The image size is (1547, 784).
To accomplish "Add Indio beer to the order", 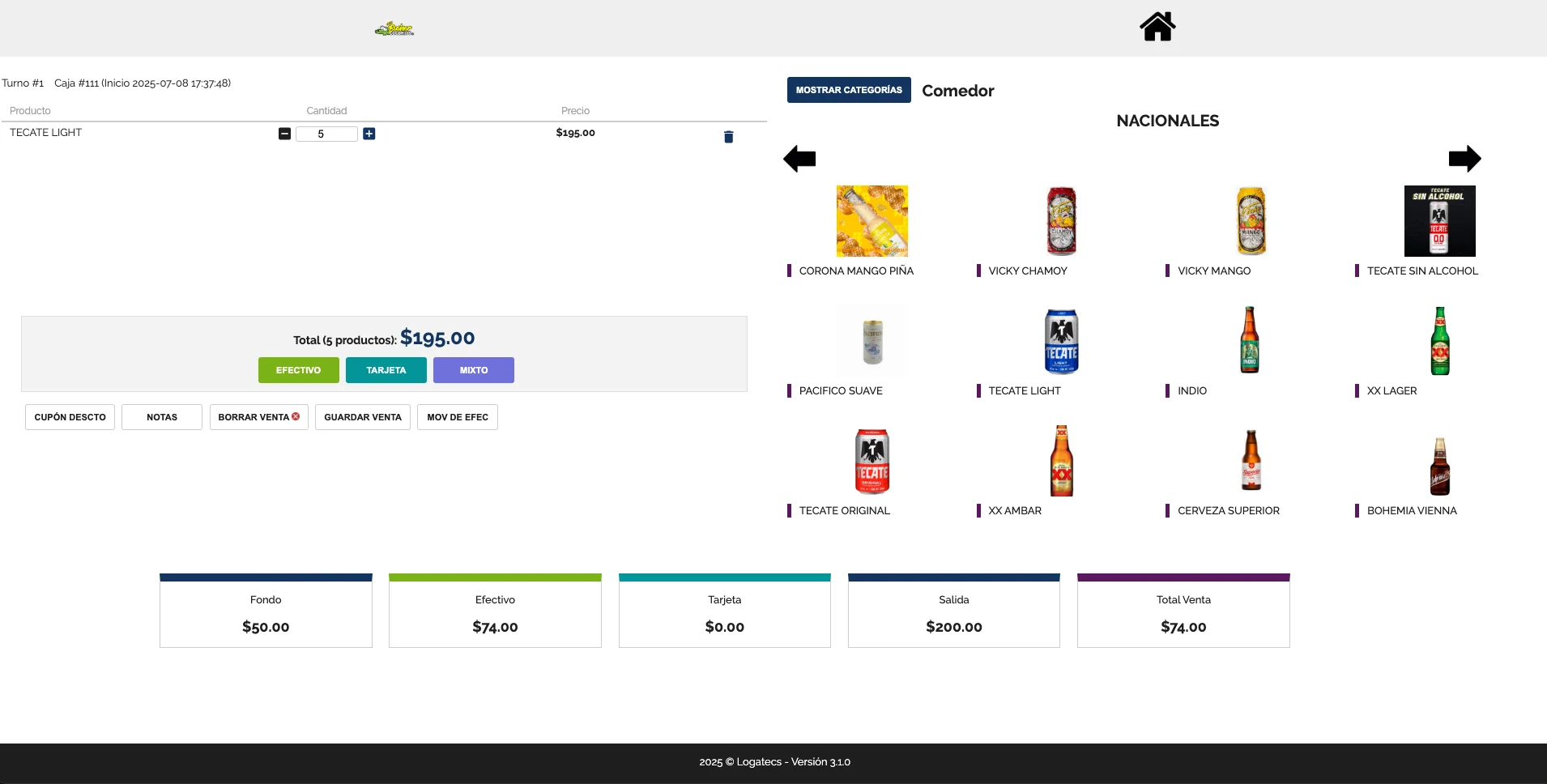I will (1250, 341).
